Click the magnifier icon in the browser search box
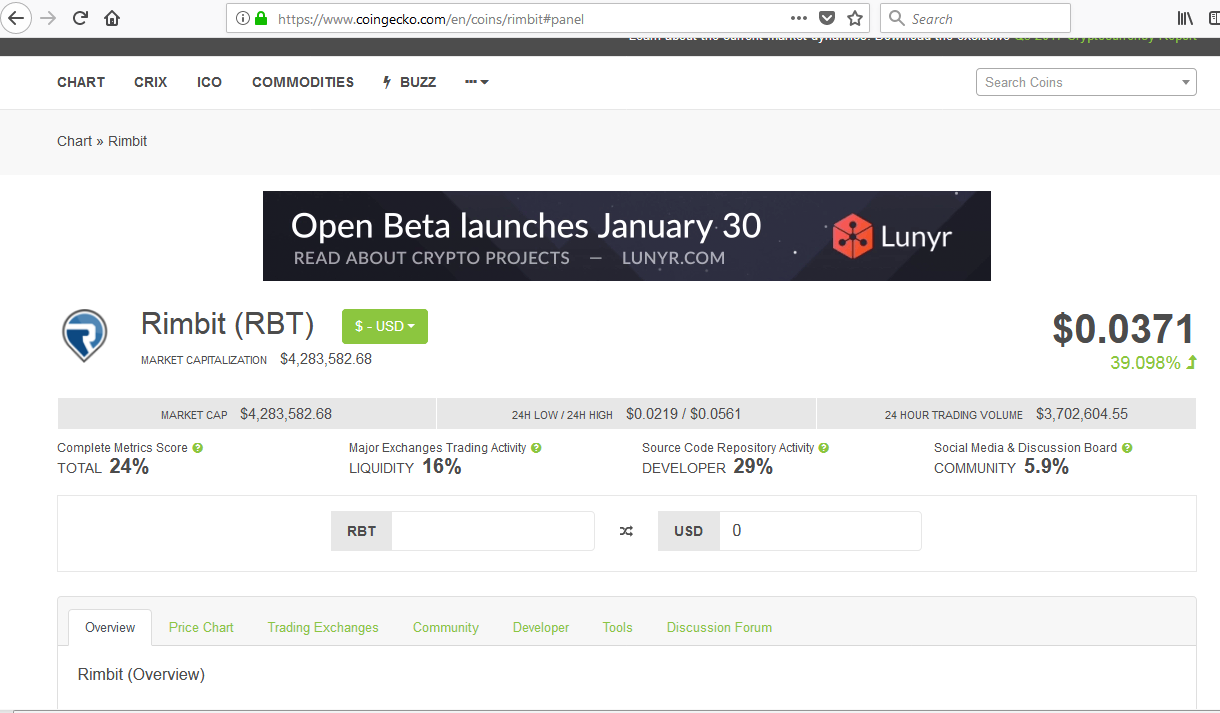Image resolution: width=1220 pixels, height=713 pixels. pyautogui.click(x=896, y=18)
